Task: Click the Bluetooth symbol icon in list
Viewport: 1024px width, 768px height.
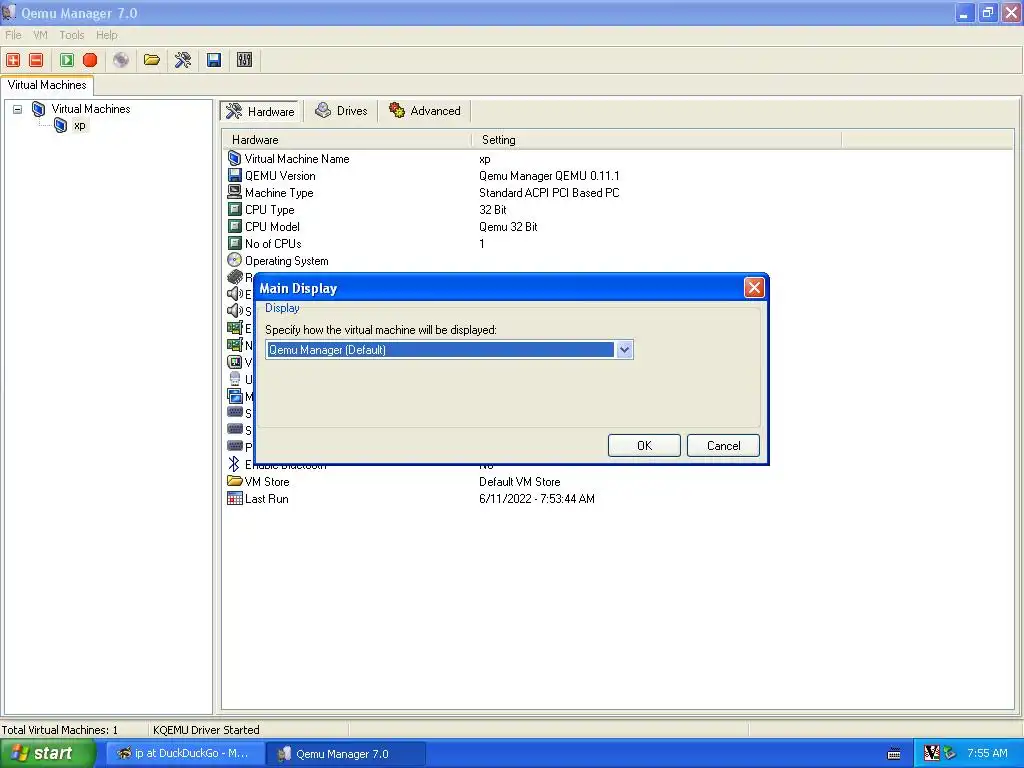Action: (x=234, y=464)
